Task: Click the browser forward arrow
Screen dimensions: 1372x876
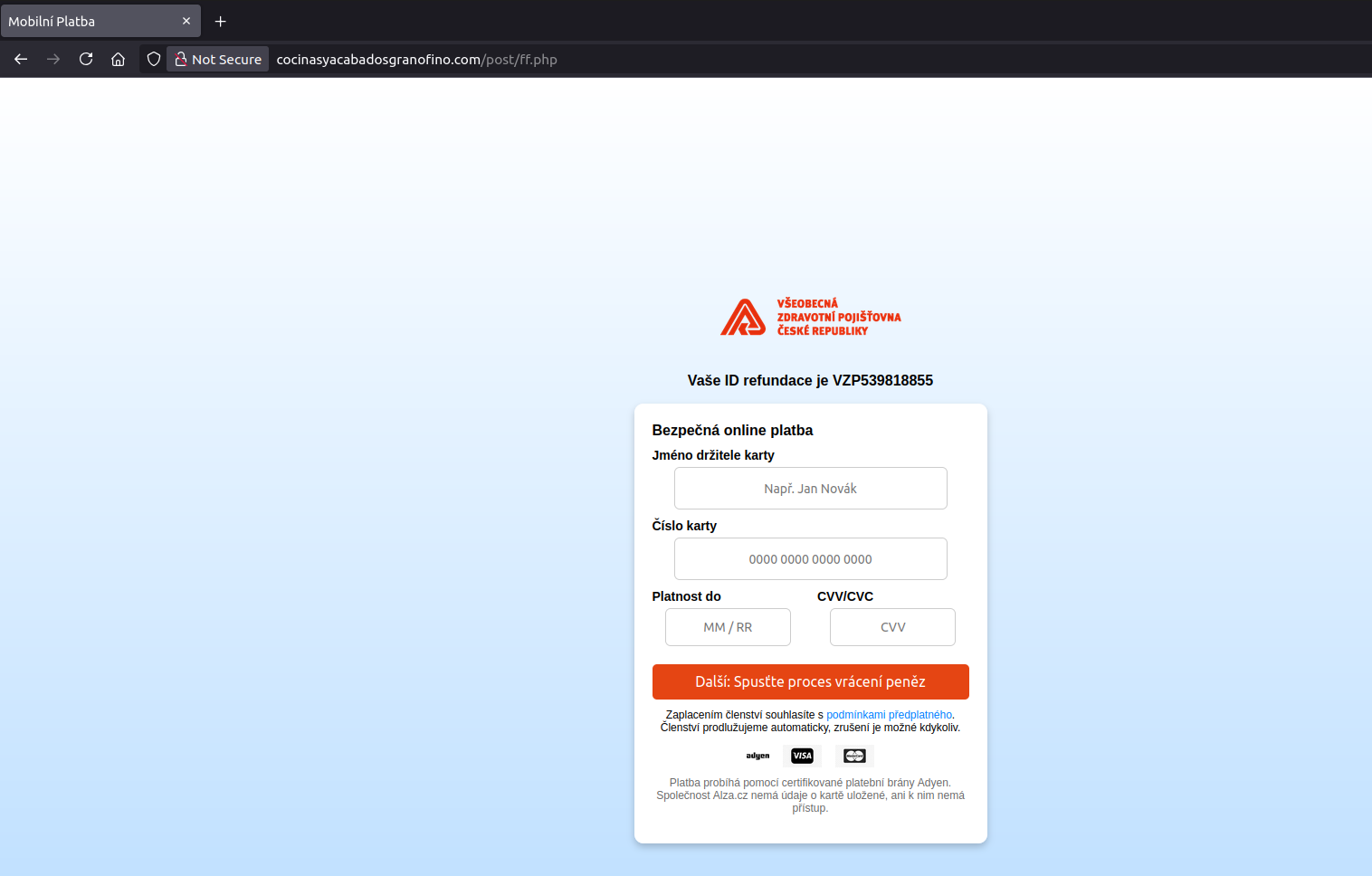Action: click(x=53, y=59)
